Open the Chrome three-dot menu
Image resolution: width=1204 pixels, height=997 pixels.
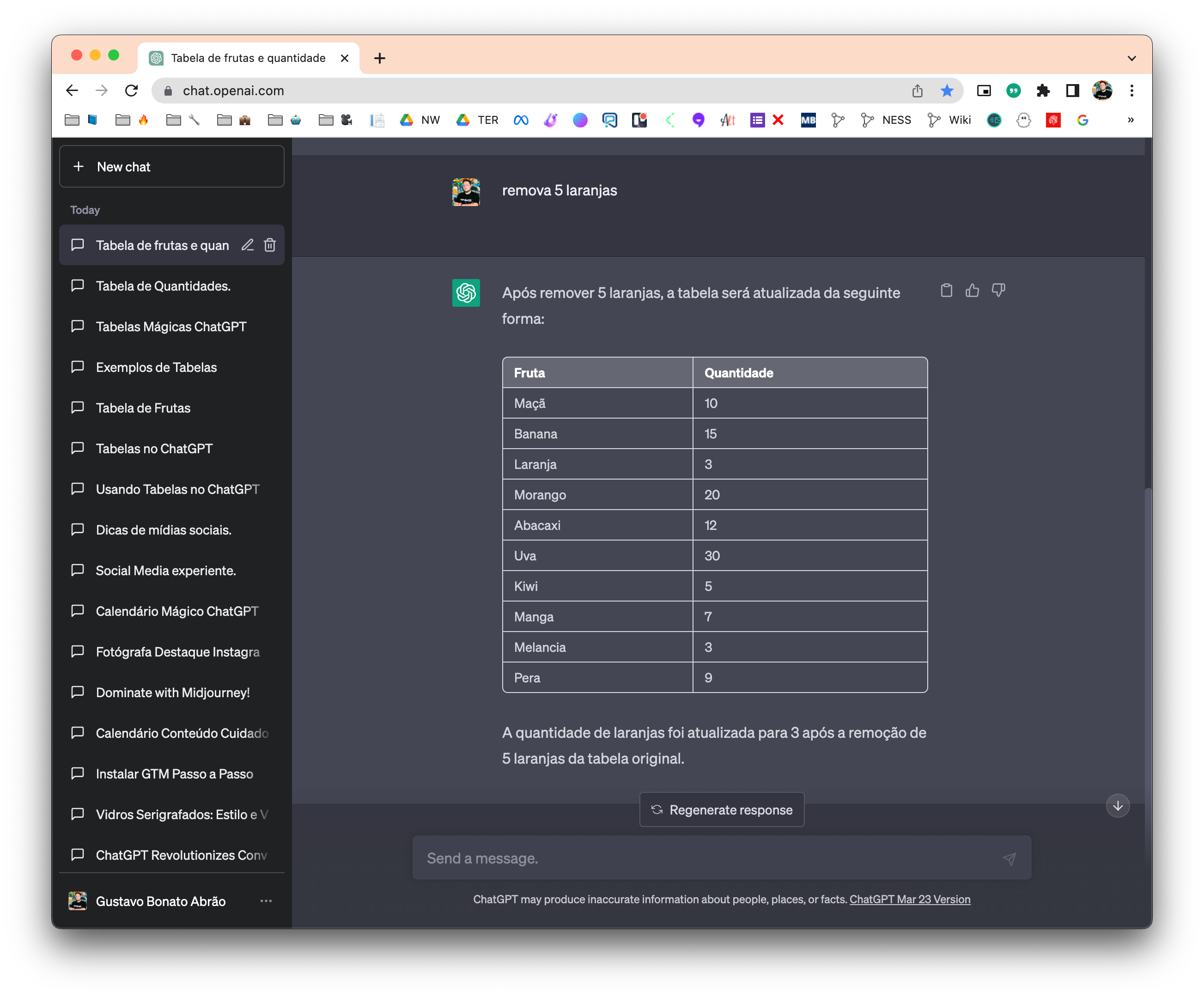[x=1132, y=91]
